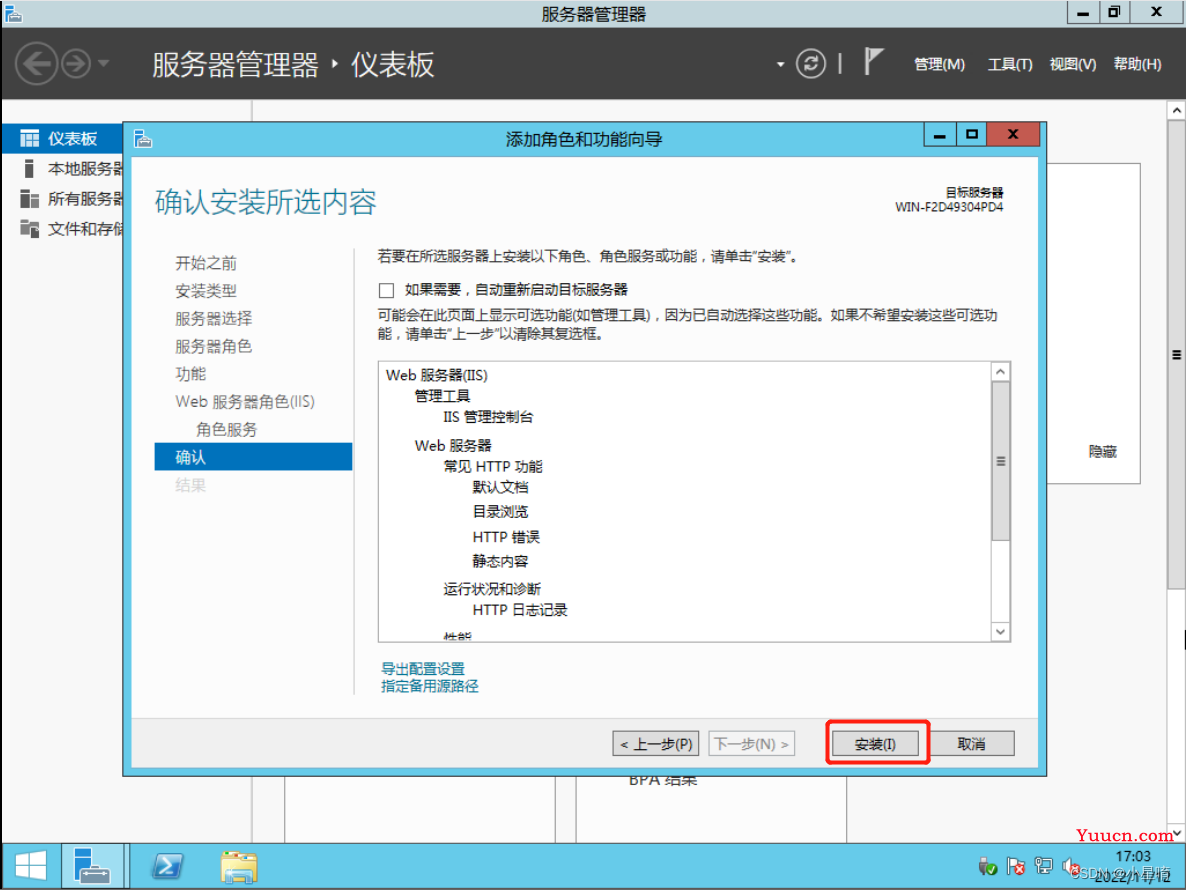Click the all servers icon in sidebar
Image resolution: width=1186 pixels, height=890 pixels.
coord(29,199)
